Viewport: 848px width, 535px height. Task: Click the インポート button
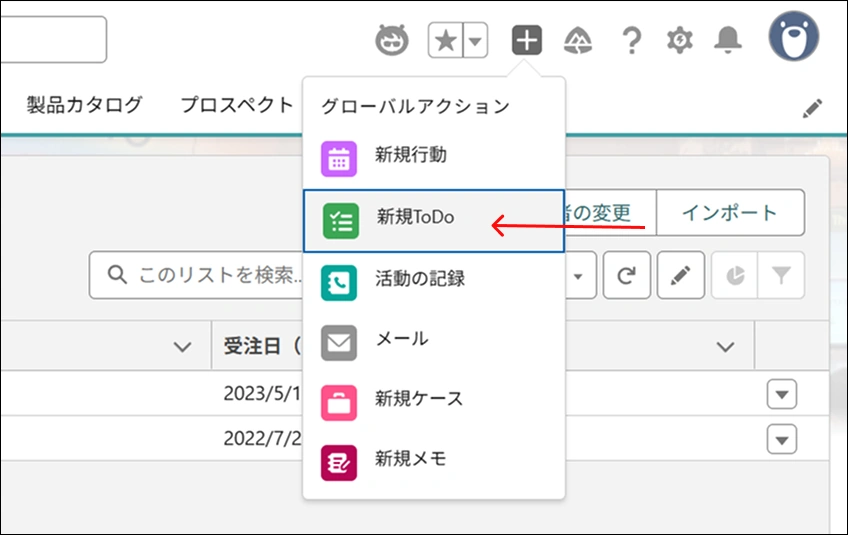tap(729, 213)
